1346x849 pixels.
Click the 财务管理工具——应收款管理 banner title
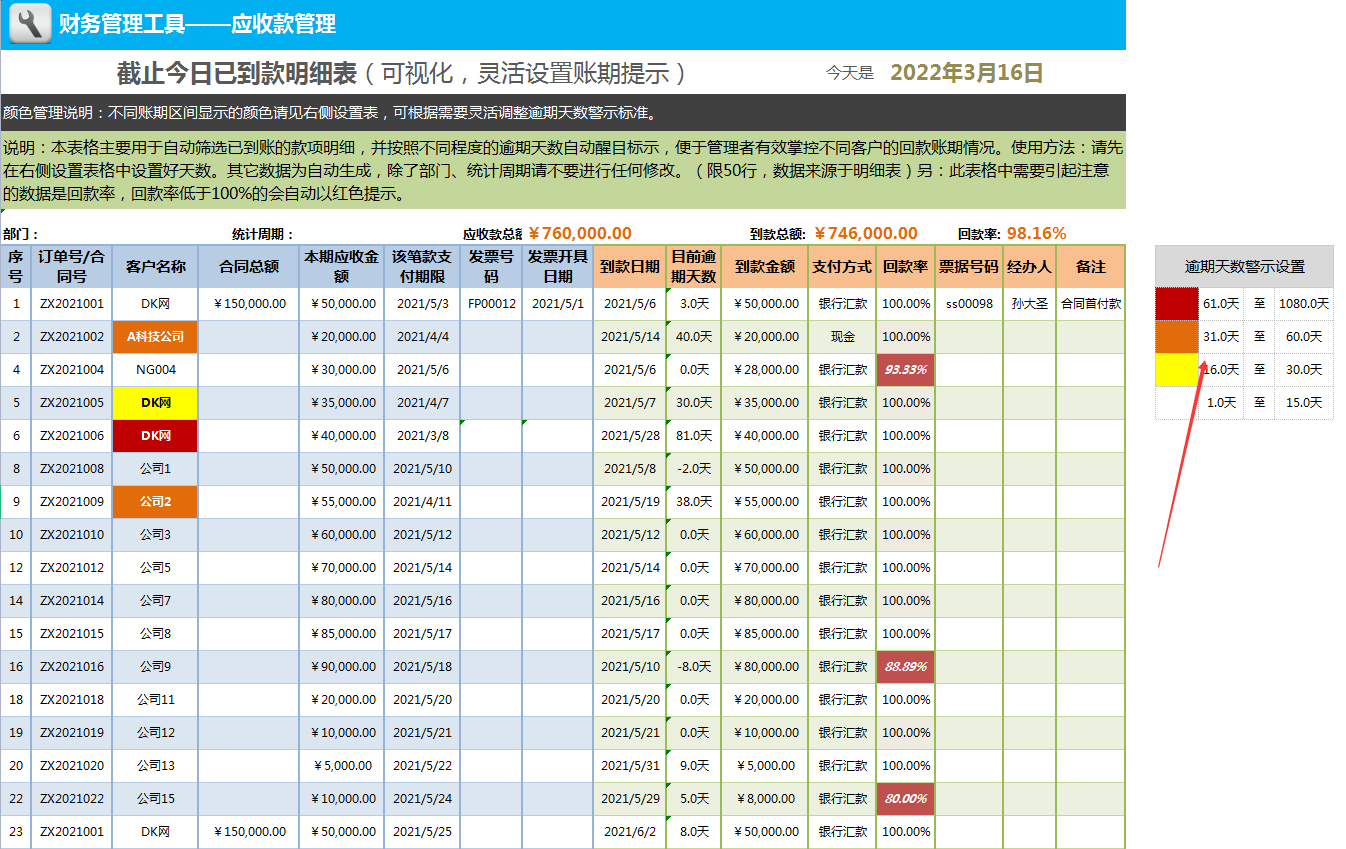click(197, 24)
